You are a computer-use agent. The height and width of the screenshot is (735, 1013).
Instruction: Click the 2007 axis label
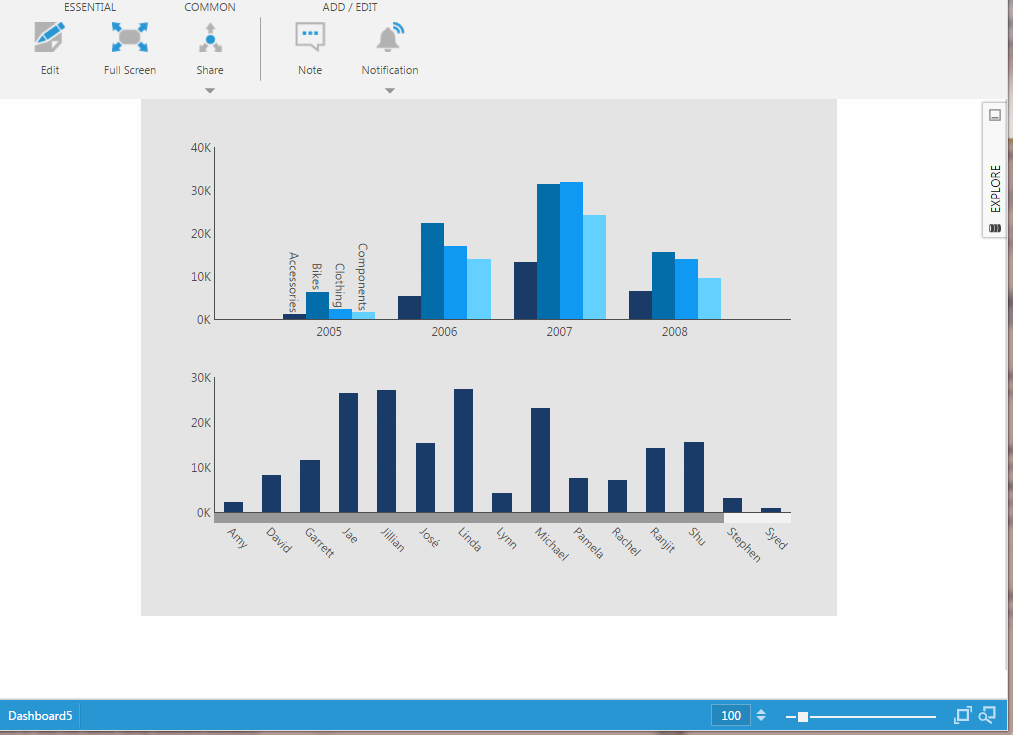pos(559,331)
